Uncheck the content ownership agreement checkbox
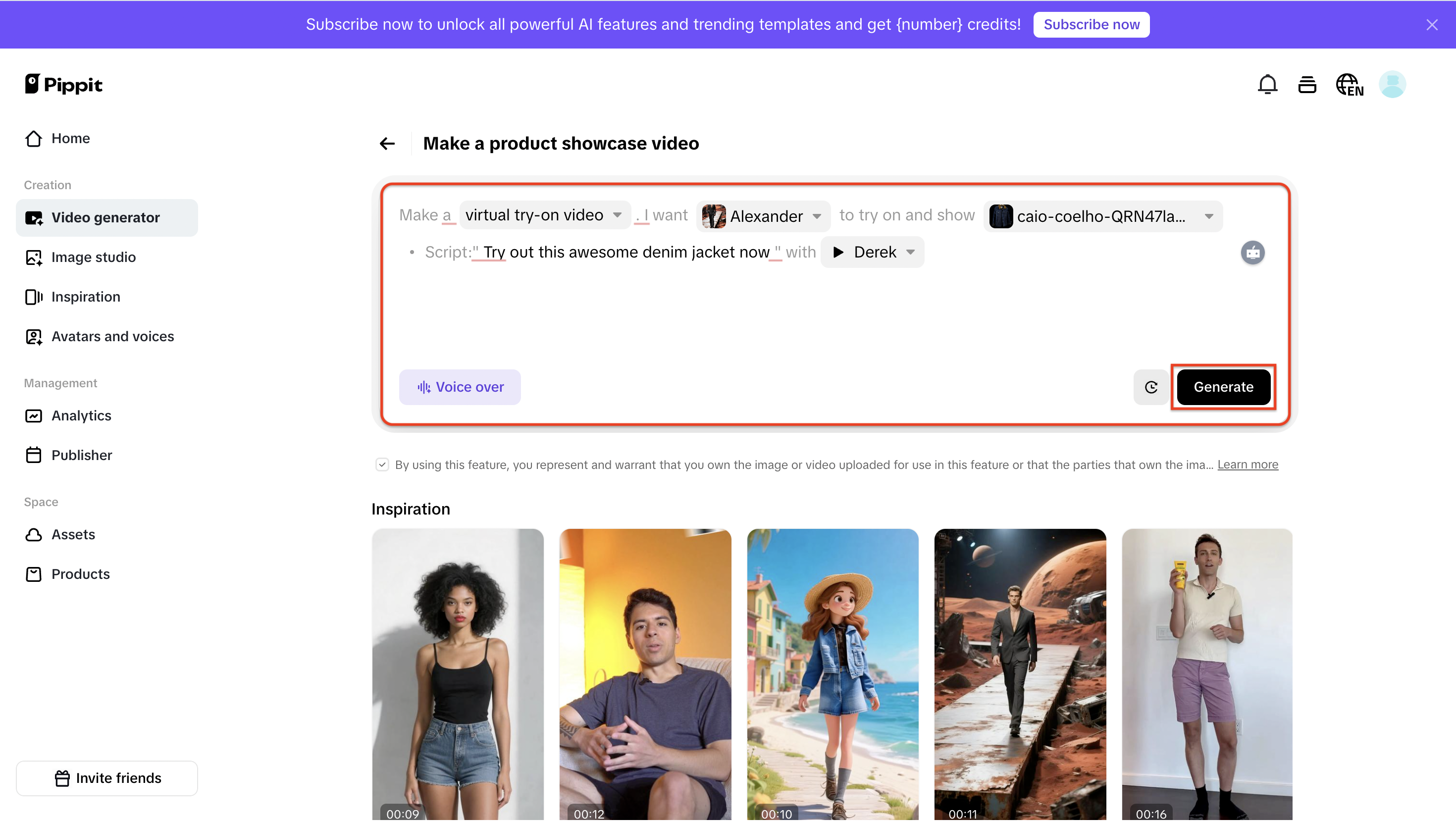Image resolution: width=1456 pixels, height=824 pixels. [382, 464]
